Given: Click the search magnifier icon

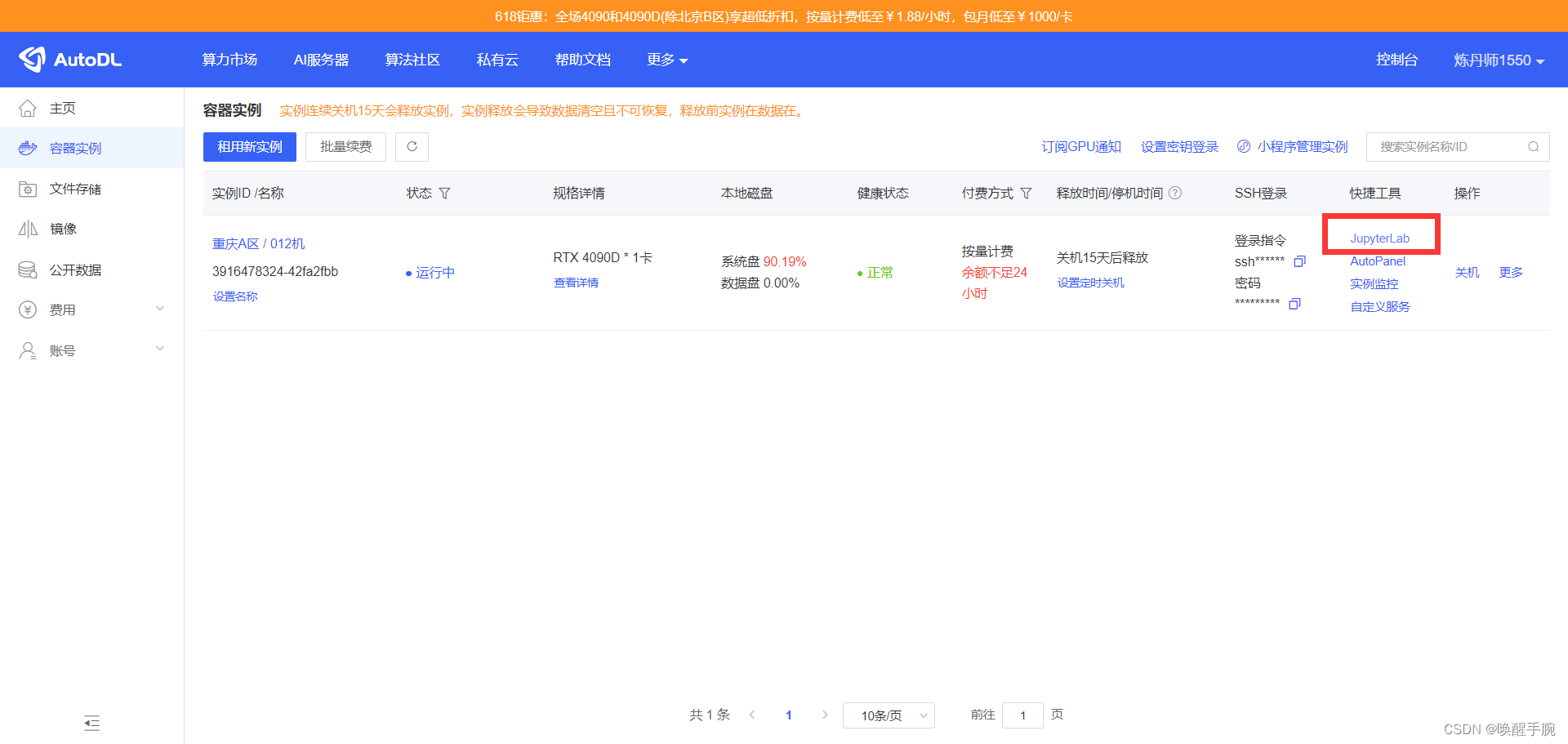Looking at the screenshot, I should (x=1534, y=147).
